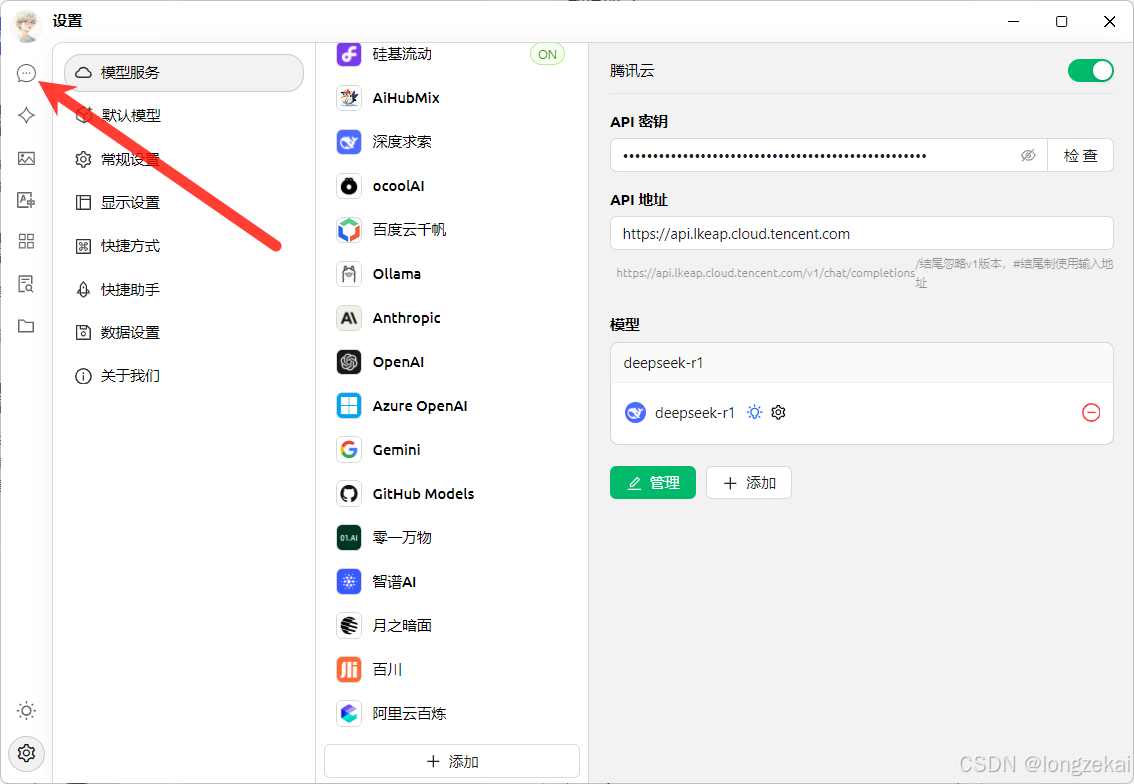Select the 月之暗面 provider
The width and height of the screenshot is (1134, 784).
[451, 626]
